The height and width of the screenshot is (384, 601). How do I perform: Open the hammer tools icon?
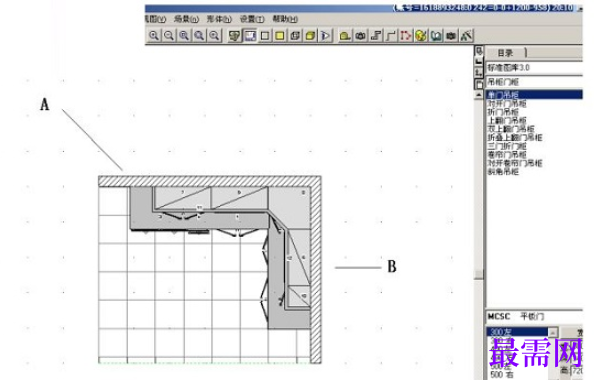466,36
